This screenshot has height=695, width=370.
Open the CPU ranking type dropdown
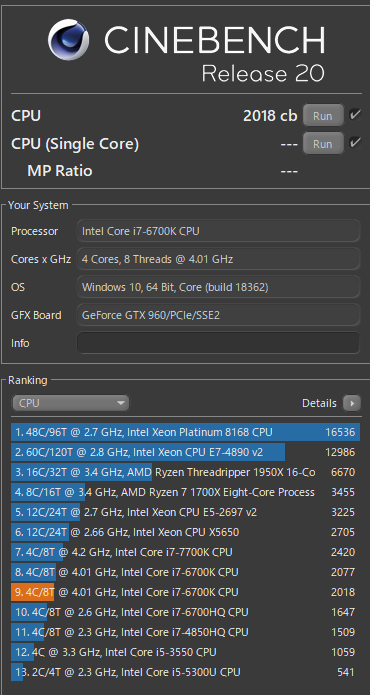[x=70, y=403]
